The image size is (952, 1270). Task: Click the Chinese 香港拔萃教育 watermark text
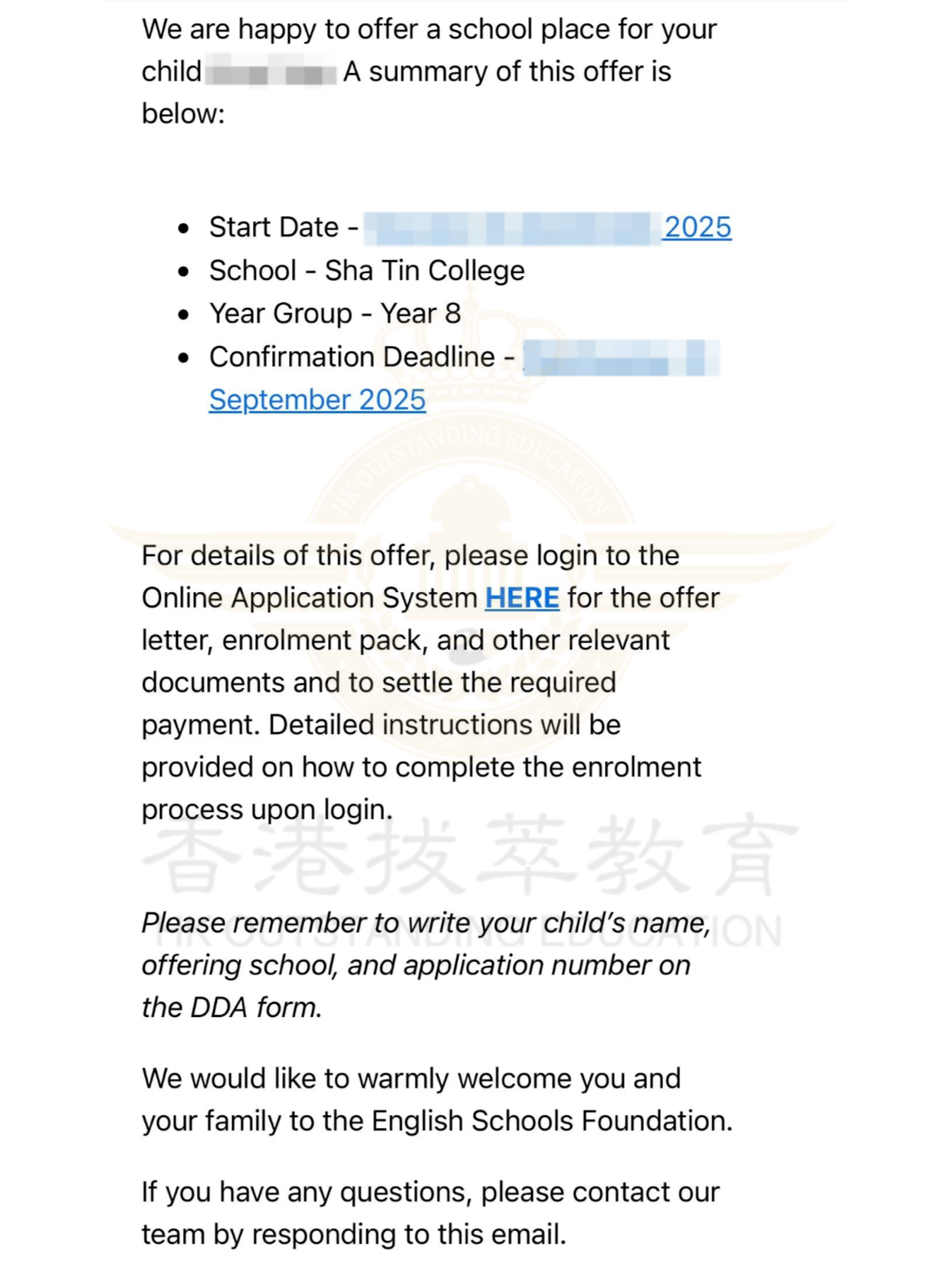(469, 855)
